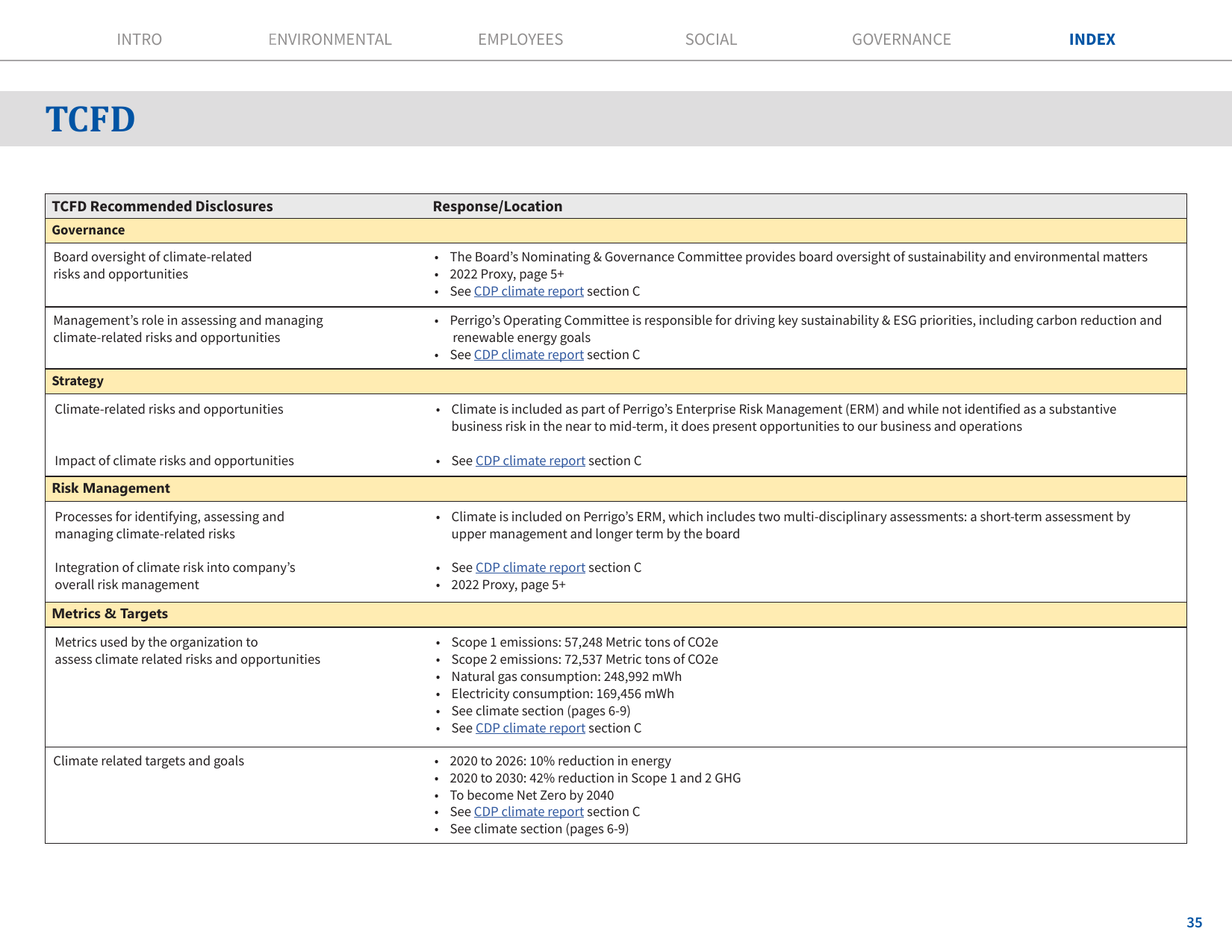Go to the INTRO section tab
Screen dimensions: 1232x952
(139, 40)
